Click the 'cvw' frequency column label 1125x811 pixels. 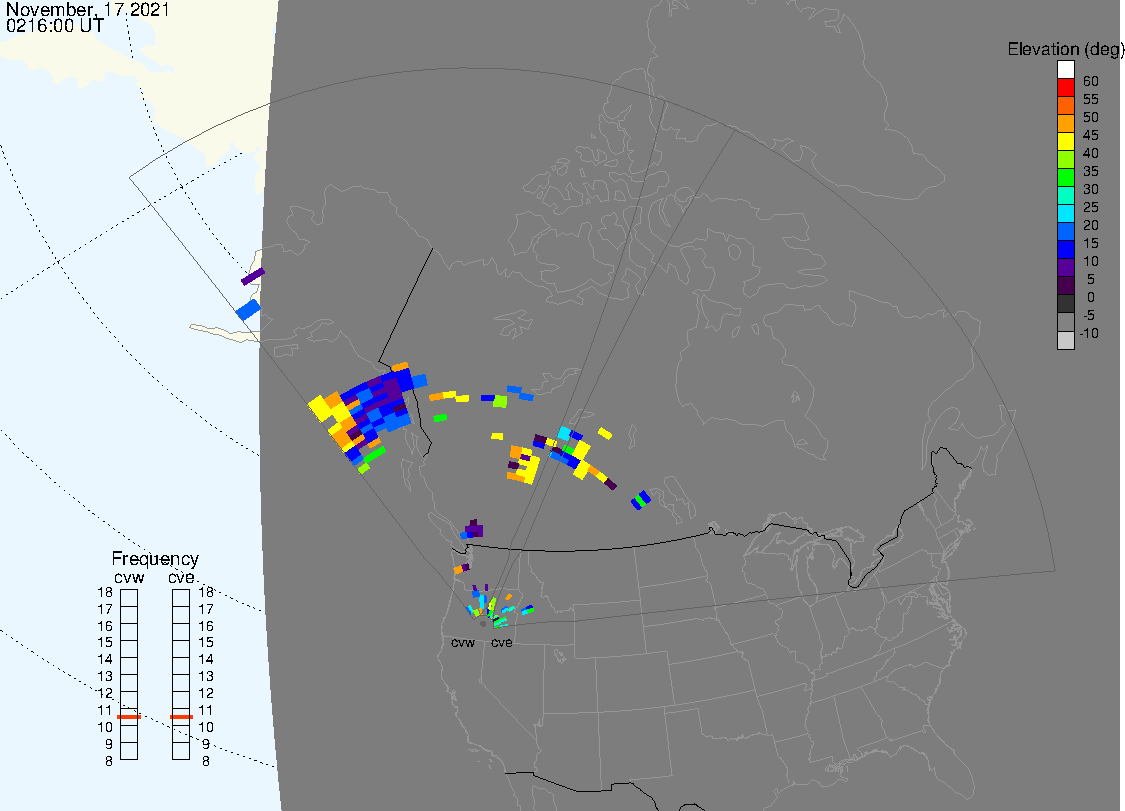(x=129, y=577)
